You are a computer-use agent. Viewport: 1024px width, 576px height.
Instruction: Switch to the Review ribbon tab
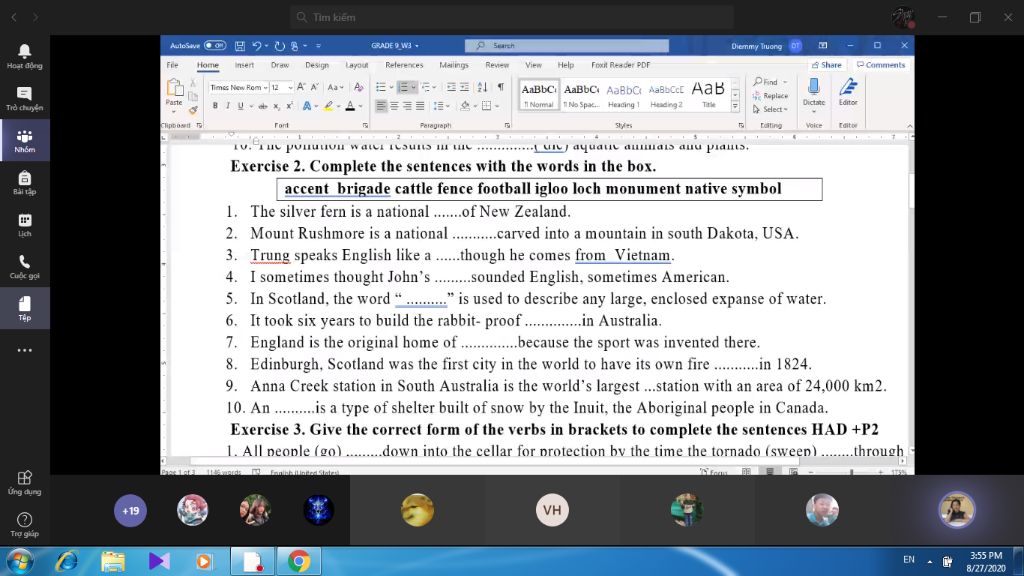[x=497, y=65]
